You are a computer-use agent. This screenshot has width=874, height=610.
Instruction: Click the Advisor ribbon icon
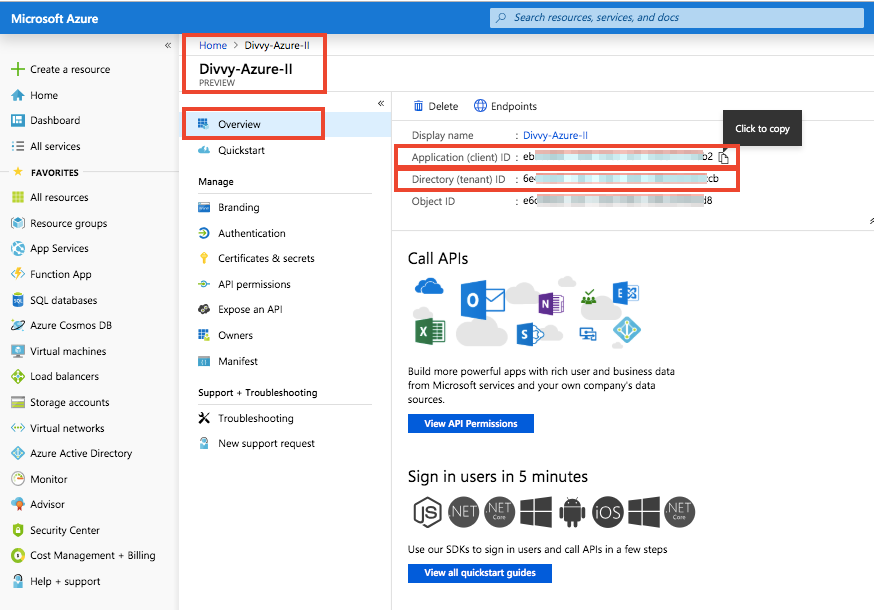(x=18, y=504)
